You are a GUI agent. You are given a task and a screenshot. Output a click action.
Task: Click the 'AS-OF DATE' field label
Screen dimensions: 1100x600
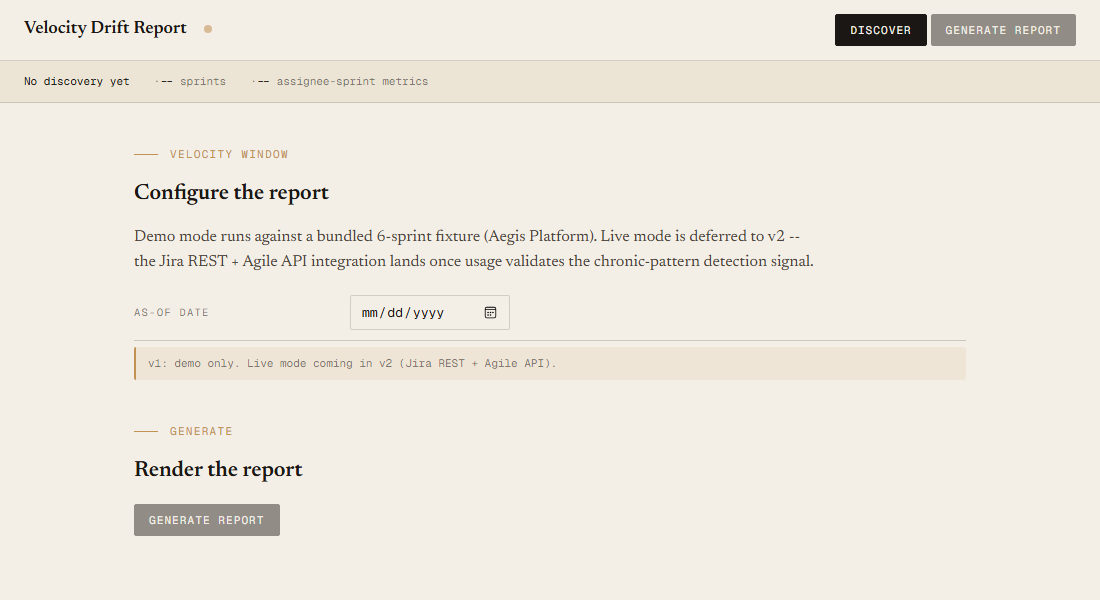point(171,312)
